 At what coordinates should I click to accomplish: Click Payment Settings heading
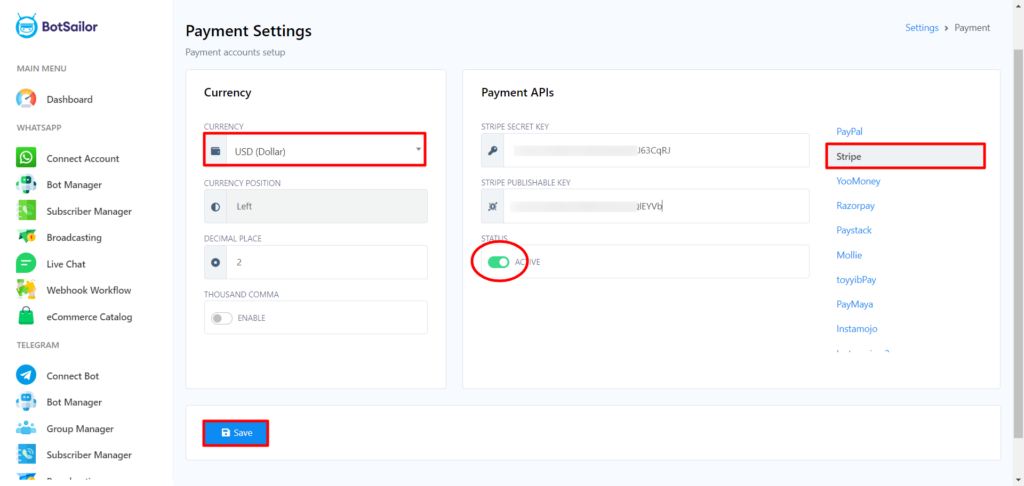click(x=248, y=31)
